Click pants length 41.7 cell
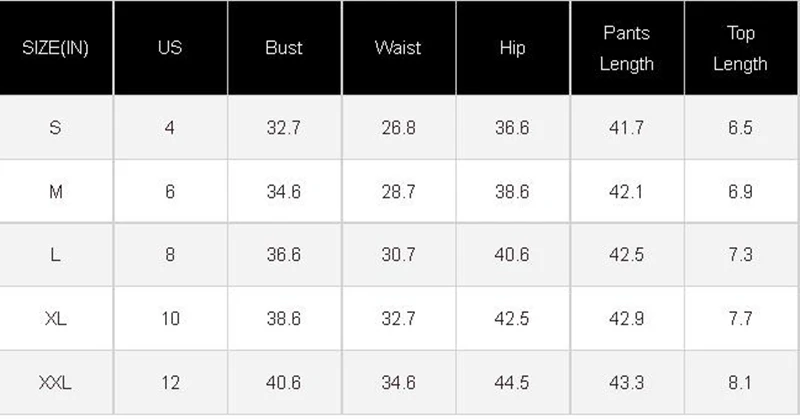 [x=627, y=128]
